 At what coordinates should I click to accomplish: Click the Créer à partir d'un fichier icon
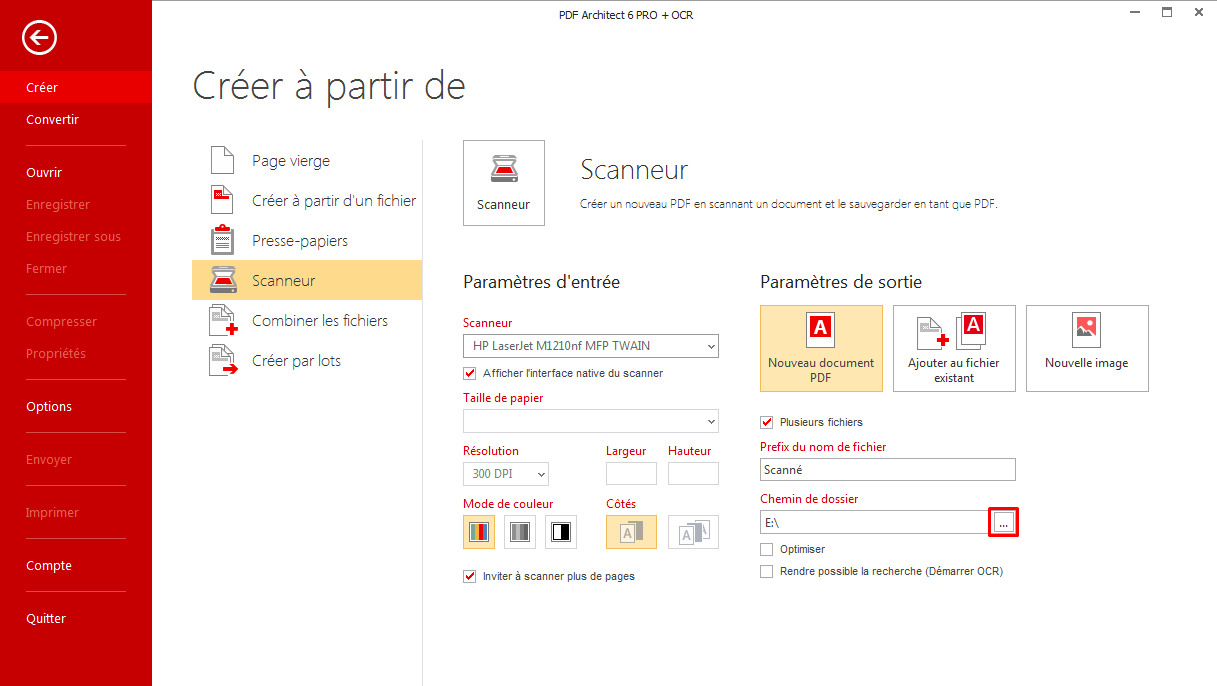point(222,200)
